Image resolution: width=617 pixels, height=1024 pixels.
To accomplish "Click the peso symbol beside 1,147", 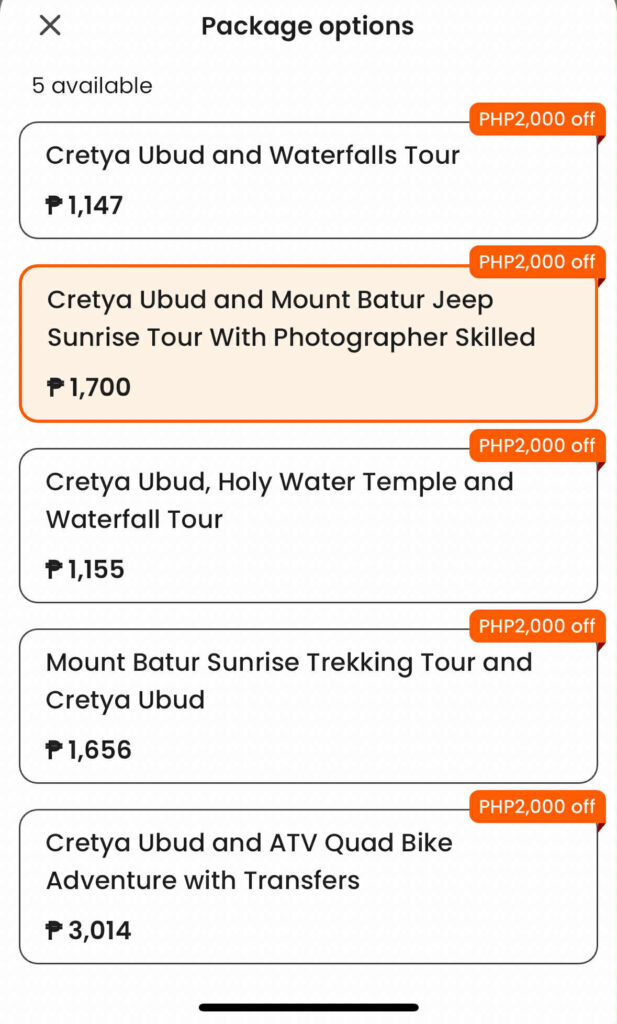I will pos(55,206).
